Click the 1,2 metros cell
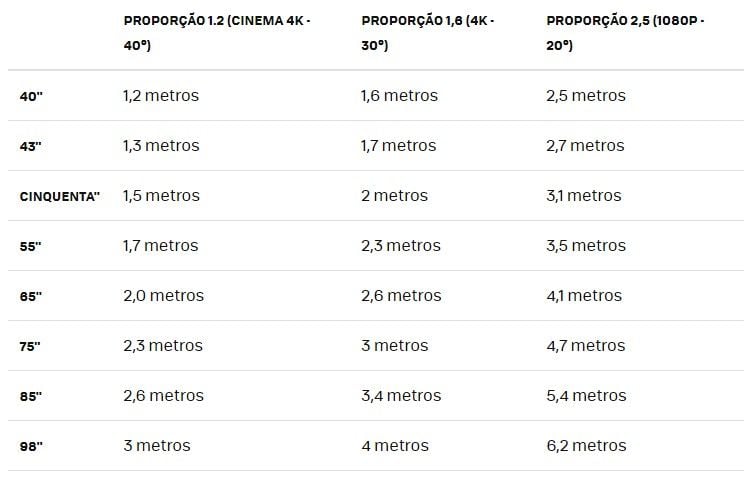746x477 pixels. [160, 96]
